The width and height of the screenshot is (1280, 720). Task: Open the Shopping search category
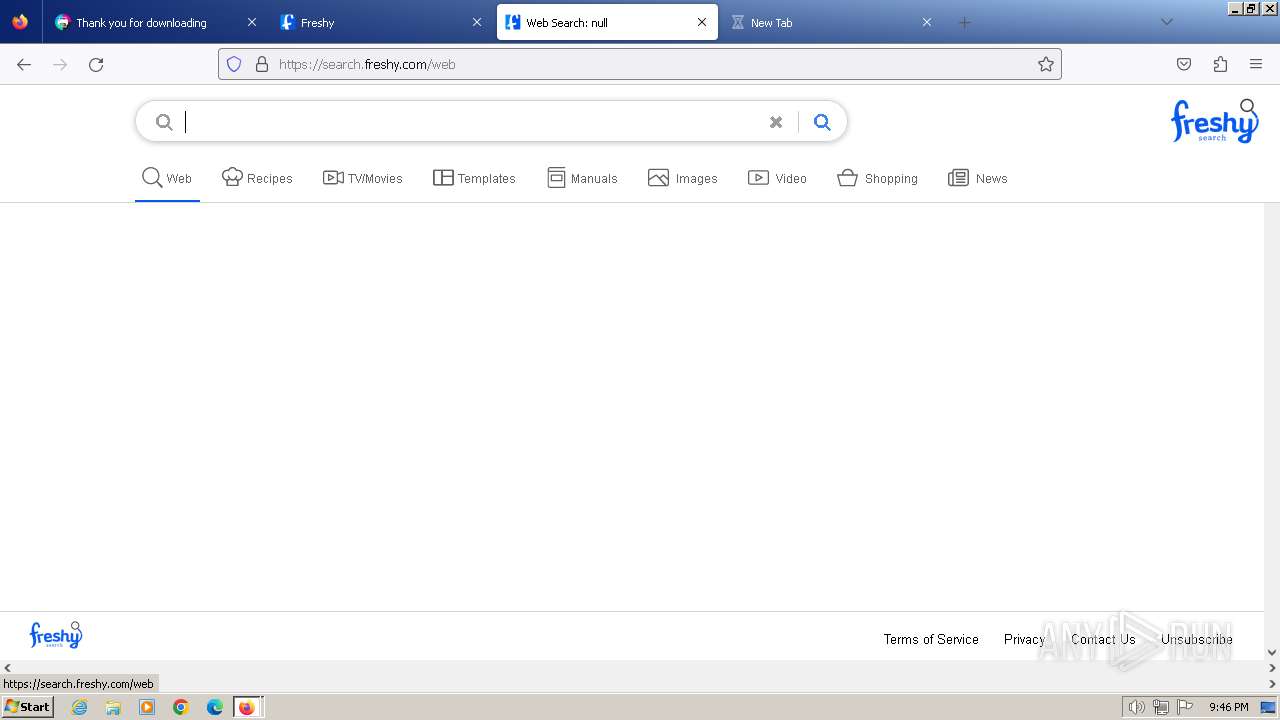[x=877, y=178]
